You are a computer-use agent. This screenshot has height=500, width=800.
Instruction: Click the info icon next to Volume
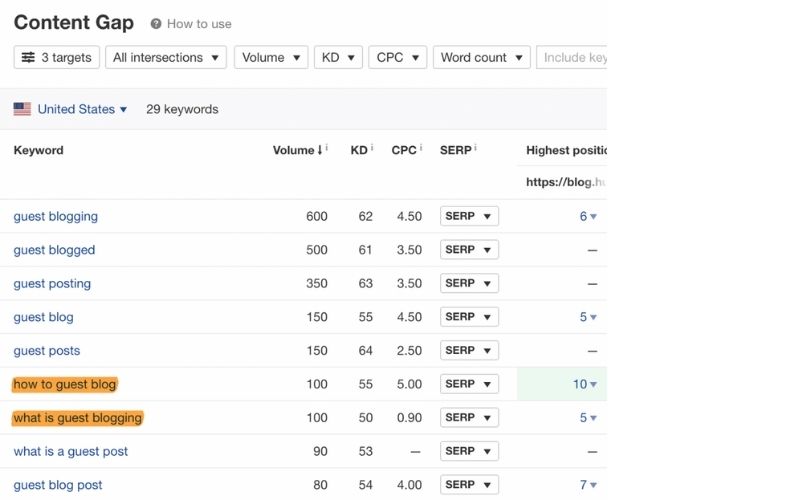pos(327,148)
